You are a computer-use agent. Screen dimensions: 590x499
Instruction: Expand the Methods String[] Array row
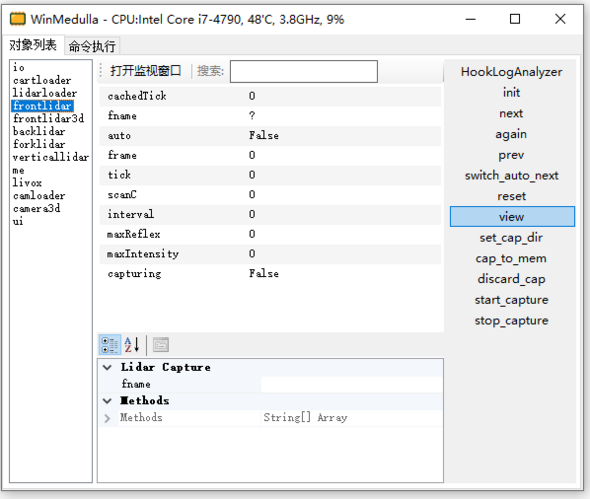point(108,418)
